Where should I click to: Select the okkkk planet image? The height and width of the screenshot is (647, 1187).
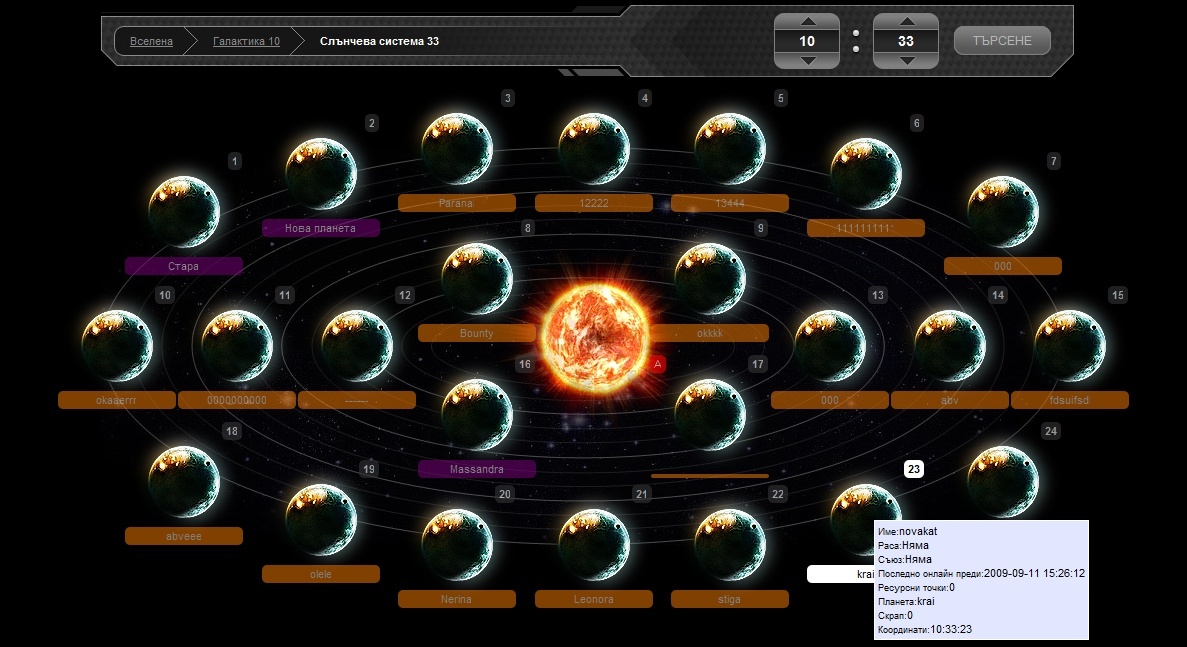[710, 278]
